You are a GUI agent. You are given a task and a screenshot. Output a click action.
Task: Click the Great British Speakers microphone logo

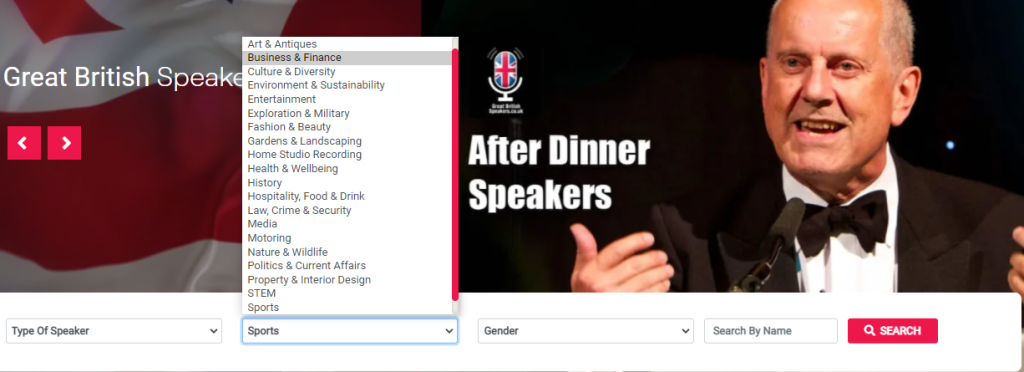(x=505, y=82)
